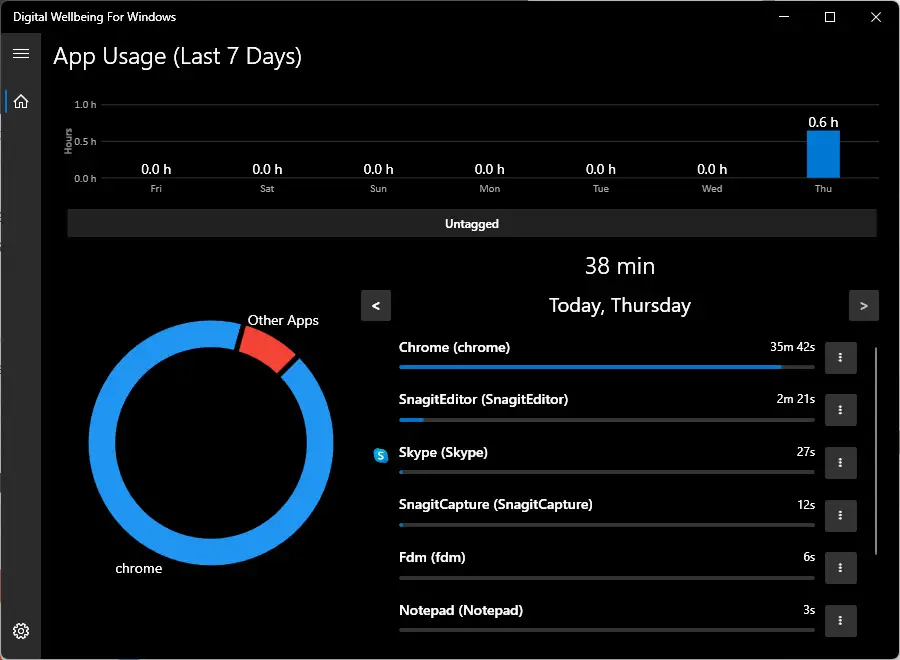Click Chrome's usage progress bar
Viewport: 900px width, 660px height.
[590, 367]
